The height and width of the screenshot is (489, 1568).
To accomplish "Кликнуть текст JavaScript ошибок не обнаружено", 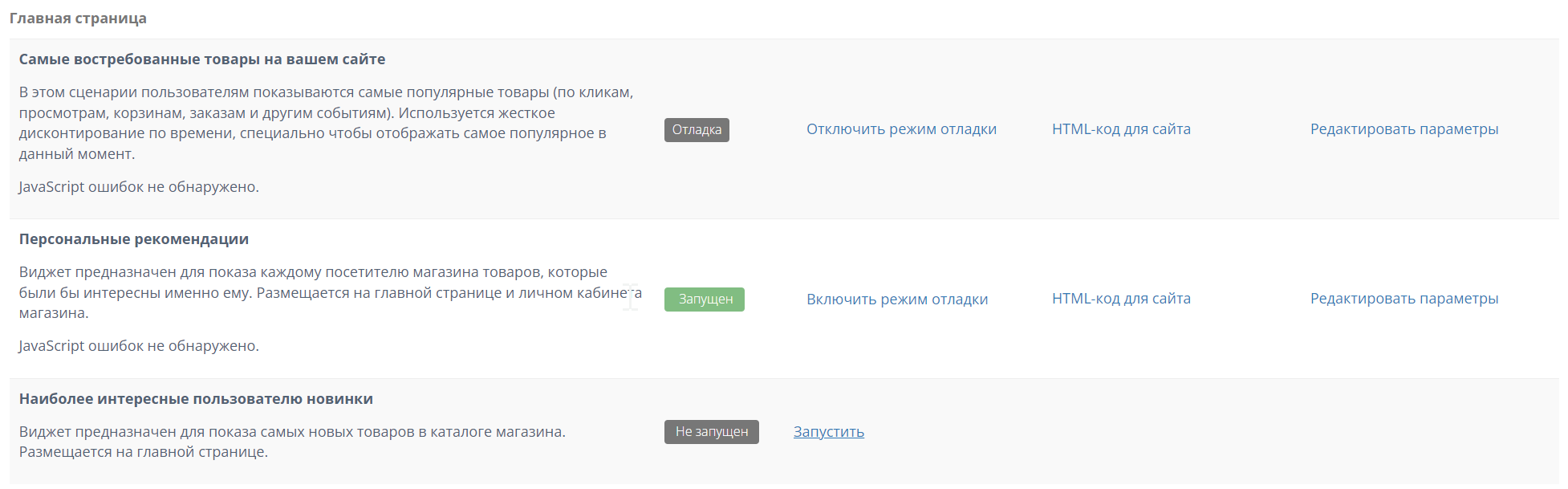I will [x=138, y=186].
